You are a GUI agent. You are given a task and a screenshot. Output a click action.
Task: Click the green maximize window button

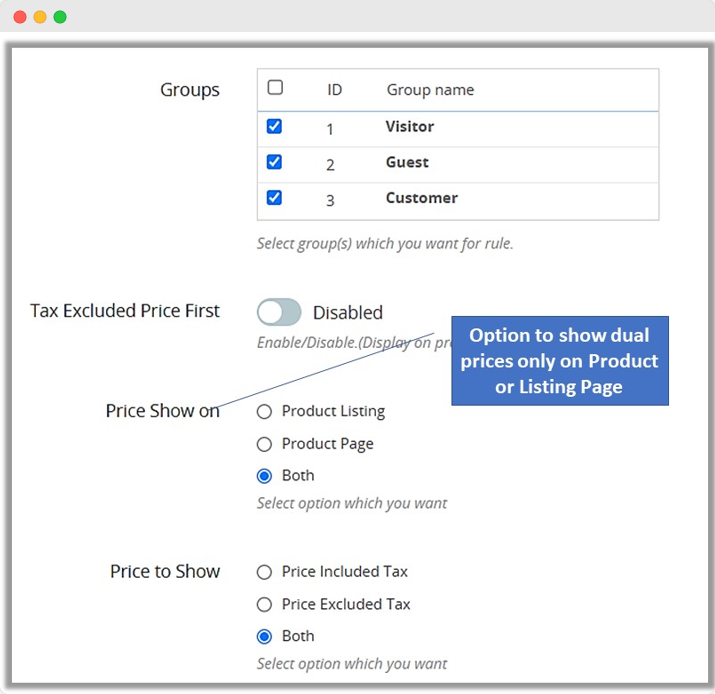[60, 17]
